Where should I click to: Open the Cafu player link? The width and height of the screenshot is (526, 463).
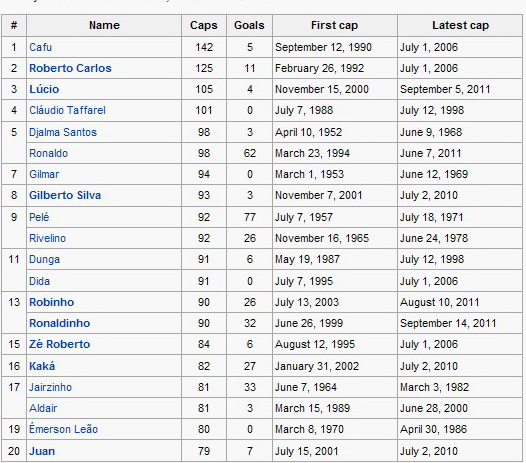click(x=41, y=47)
